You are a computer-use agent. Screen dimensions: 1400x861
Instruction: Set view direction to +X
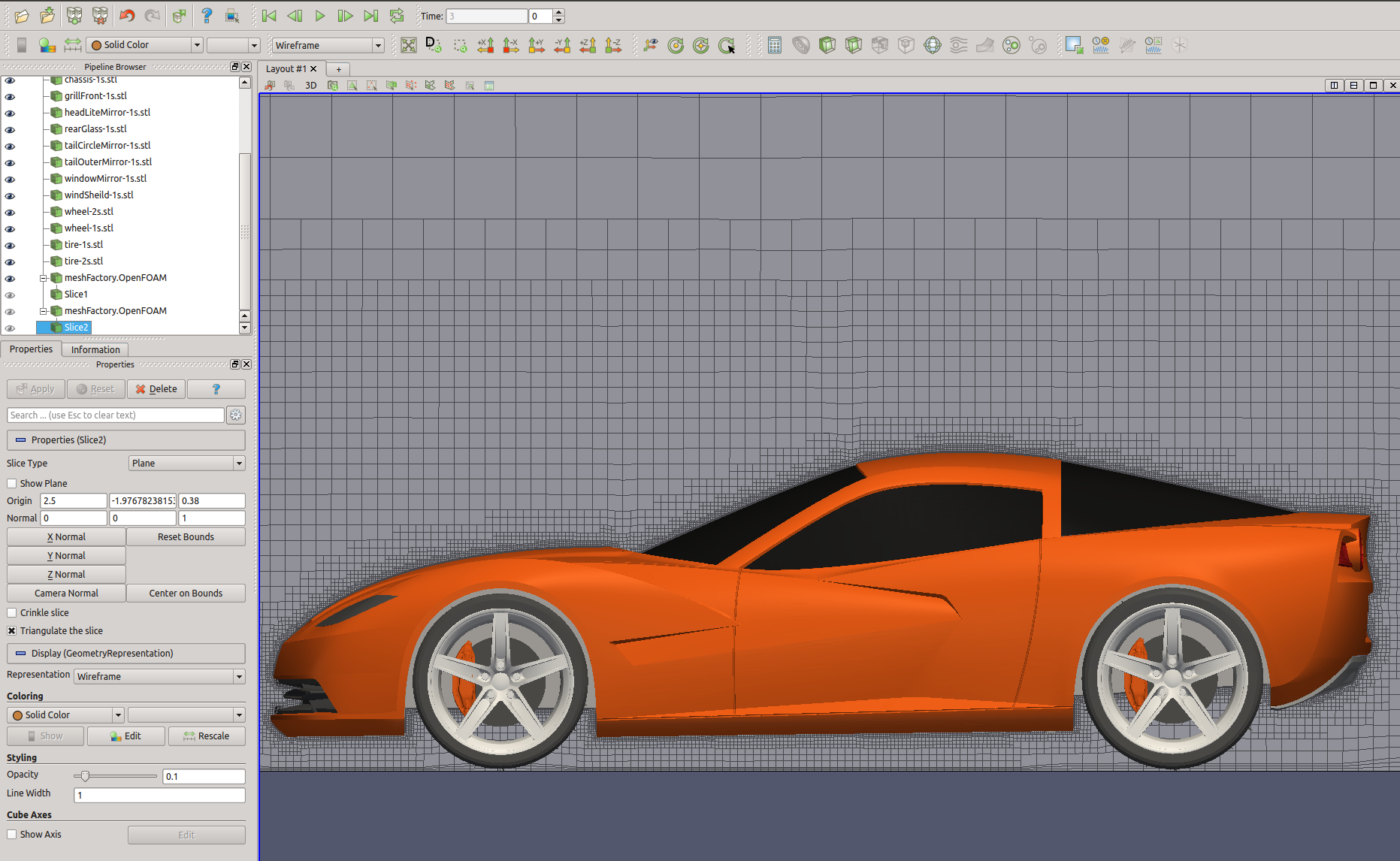[485, 46]
